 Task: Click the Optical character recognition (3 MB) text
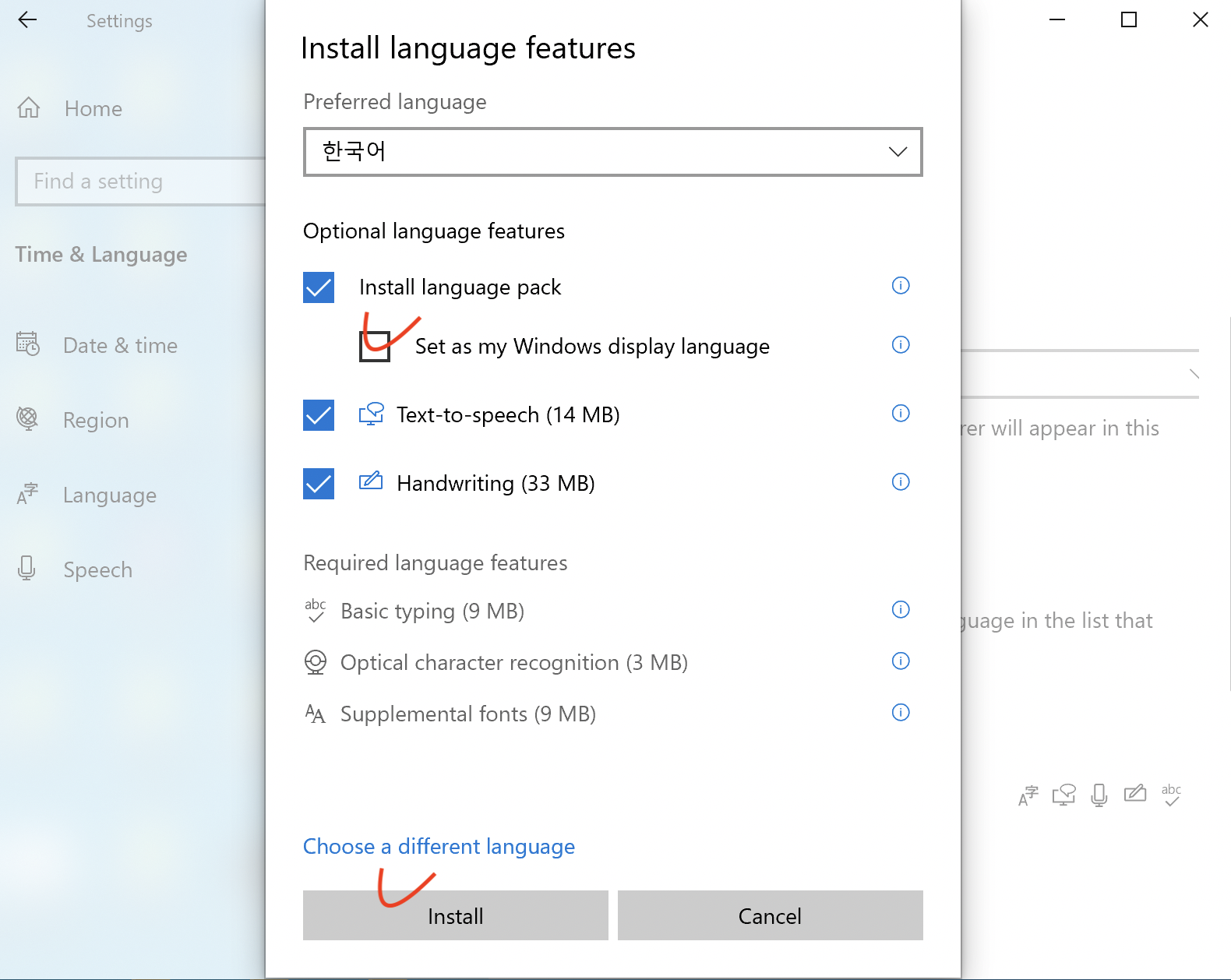(x=514, y=663)
